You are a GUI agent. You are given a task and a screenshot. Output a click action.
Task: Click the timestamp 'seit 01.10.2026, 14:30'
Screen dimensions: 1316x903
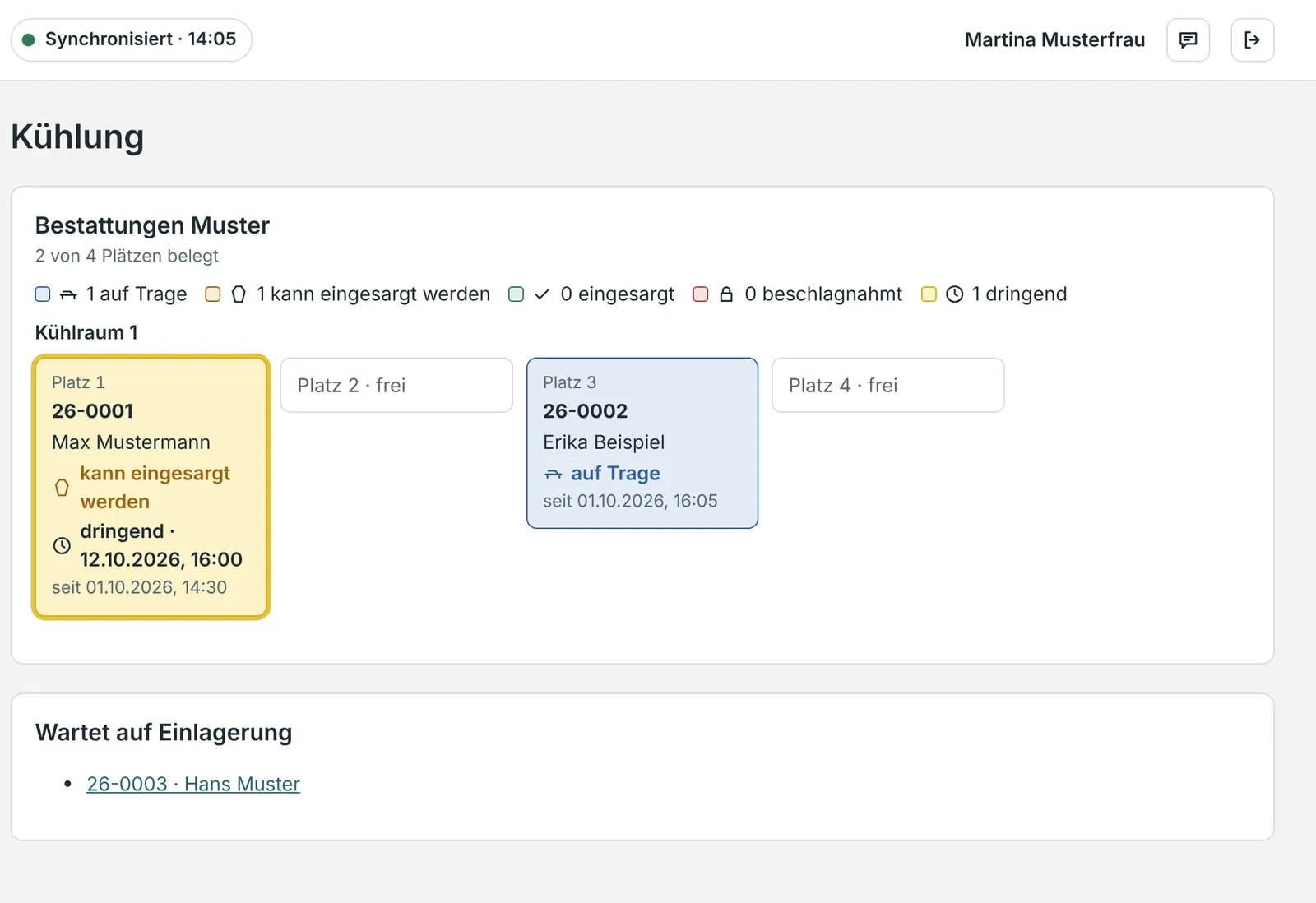139,587
